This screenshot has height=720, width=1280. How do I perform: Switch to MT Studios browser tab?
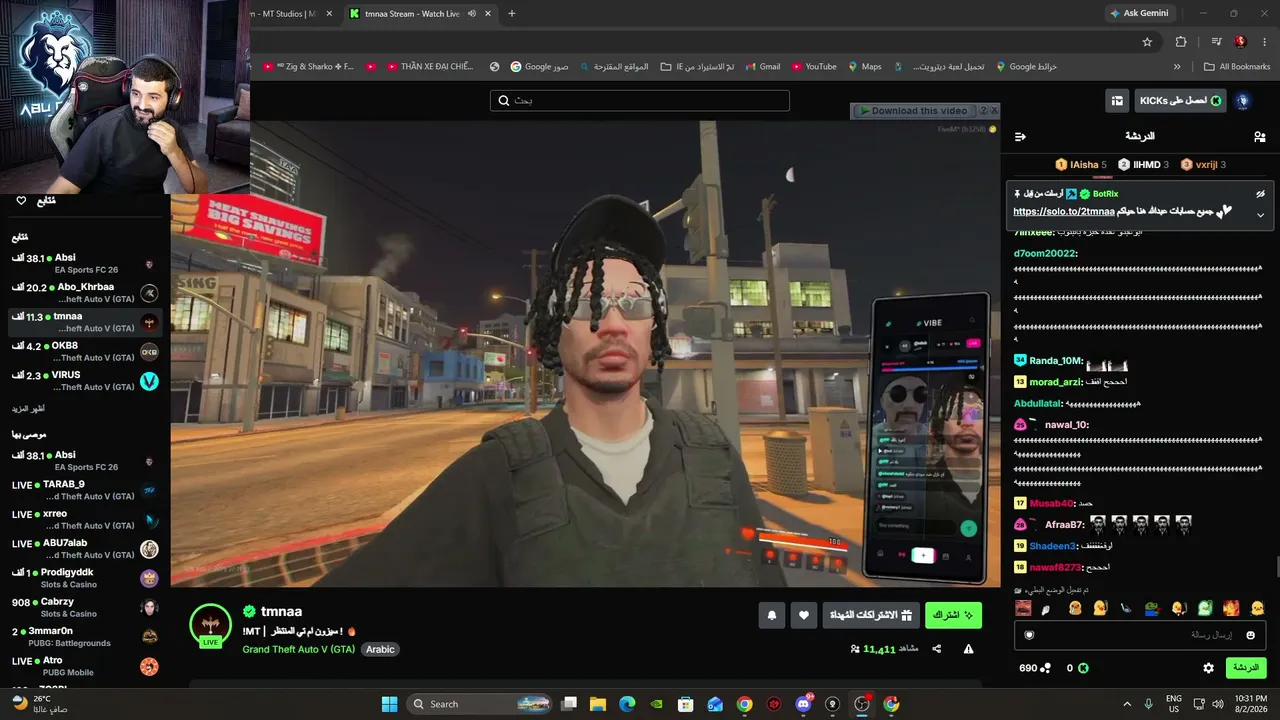tap(285, 13)
